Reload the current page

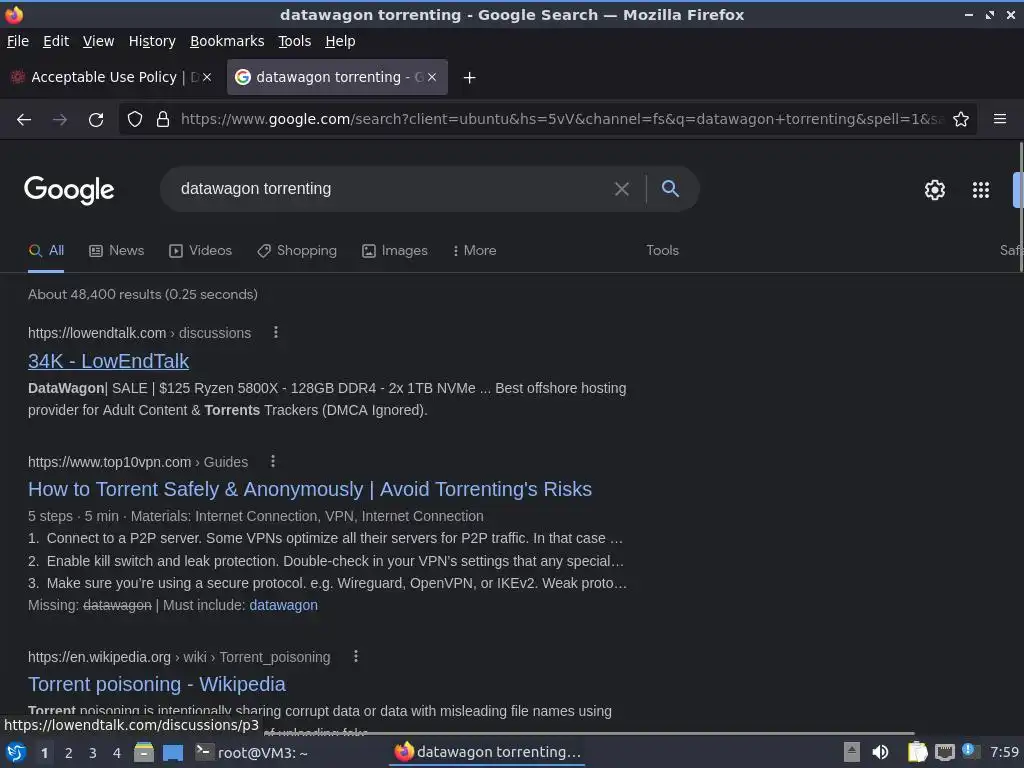tap(96, 120)
